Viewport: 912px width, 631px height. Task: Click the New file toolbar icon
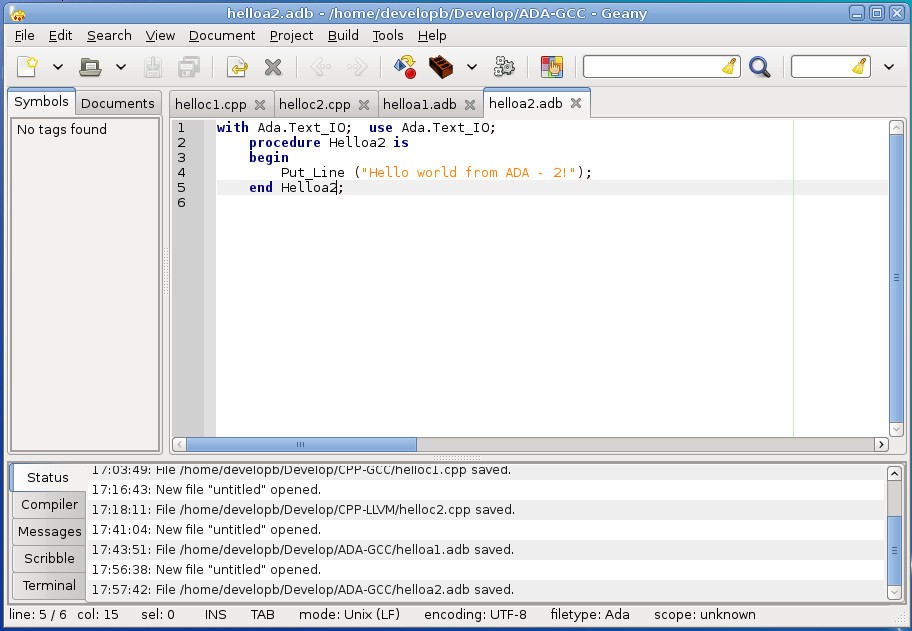coord(28,67)
